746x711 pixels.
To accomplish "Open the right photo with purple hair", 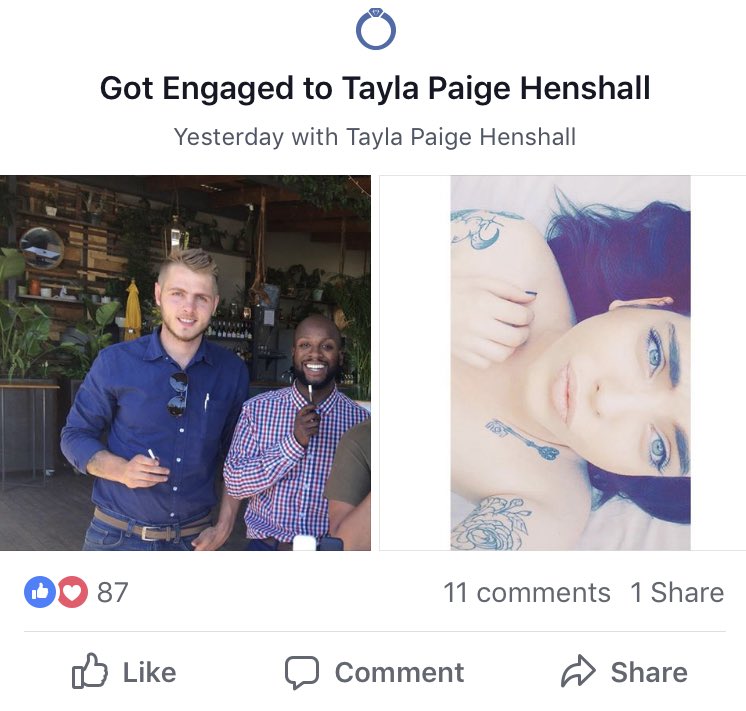I will coord(570,363).
